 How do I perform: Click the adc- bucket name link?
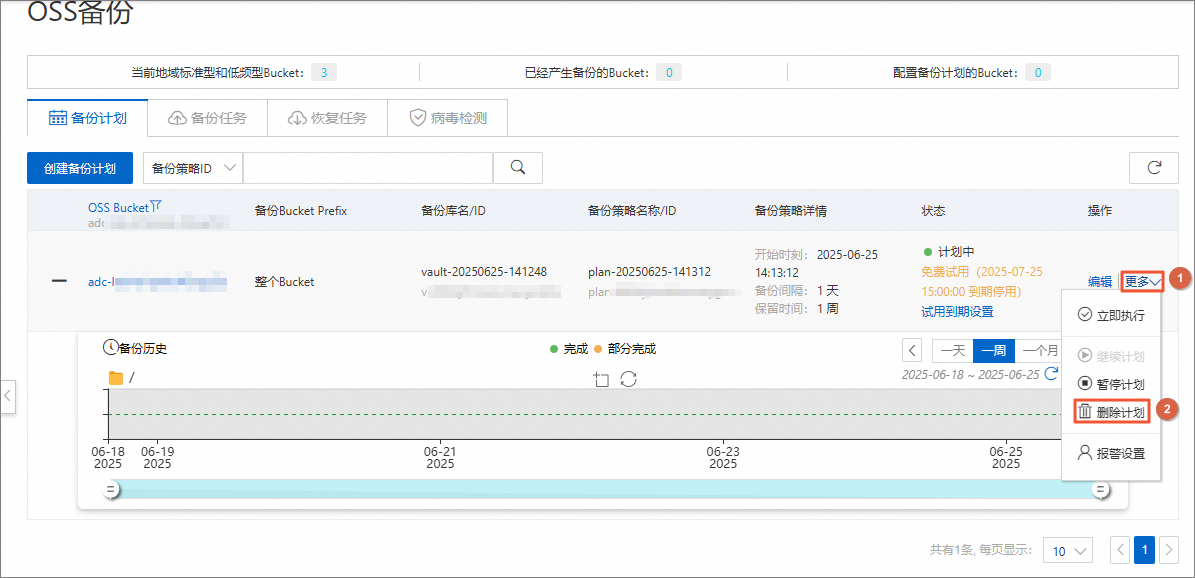click(x=158, y=281)
